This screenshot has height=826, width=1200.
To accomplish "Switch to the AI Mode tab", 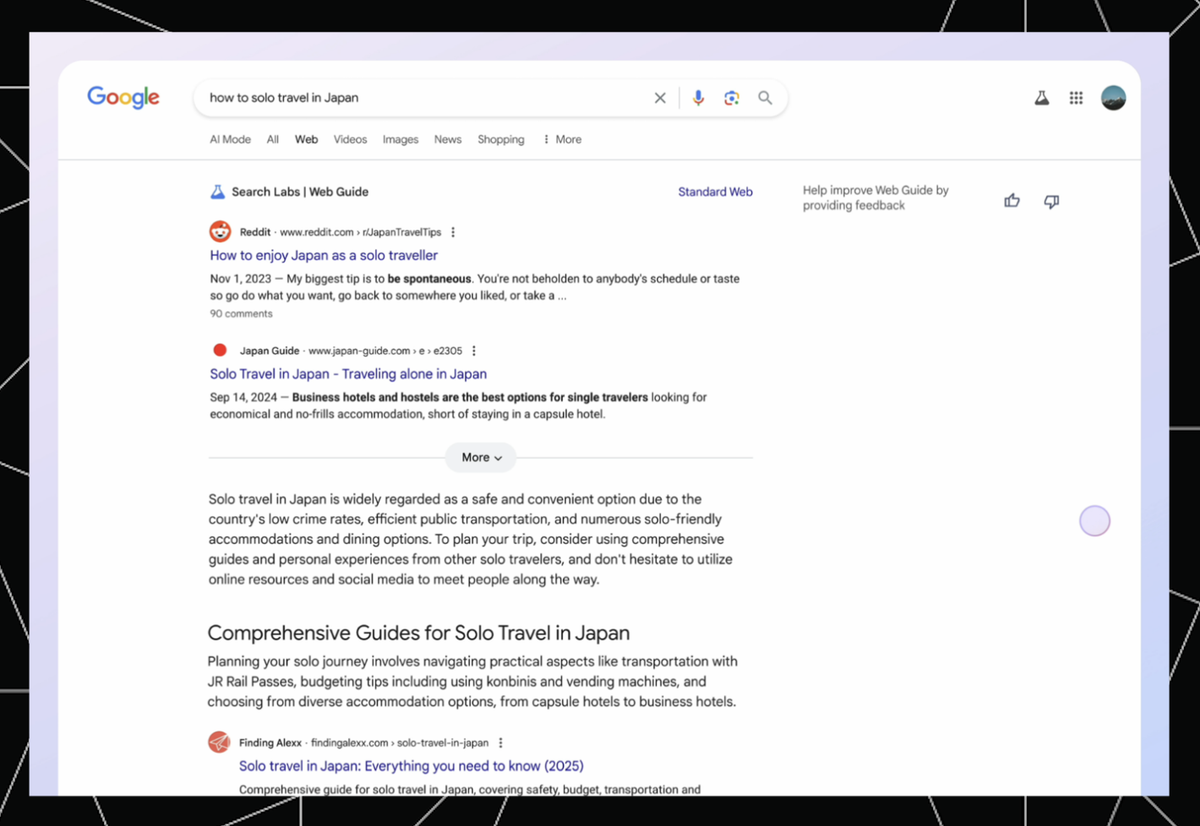I will pyautogui.click(x=230, y=140).
